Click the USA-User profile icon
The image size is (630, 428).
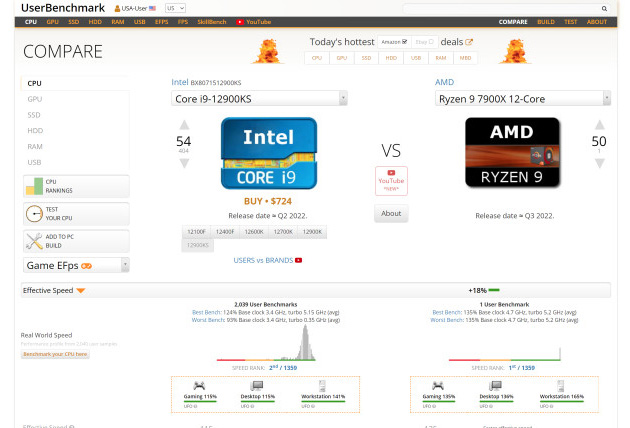click(x=117, y=8)
